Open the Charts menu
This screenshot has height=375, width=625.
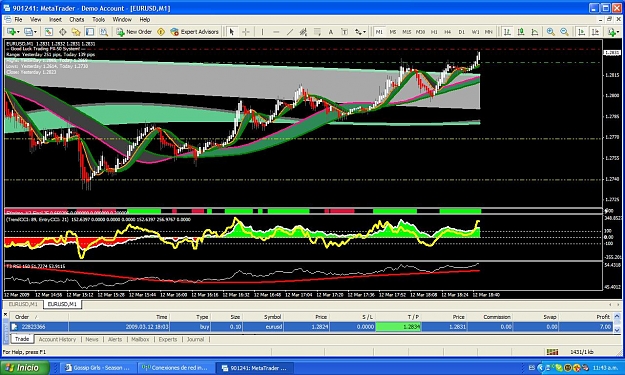[77, 20]
